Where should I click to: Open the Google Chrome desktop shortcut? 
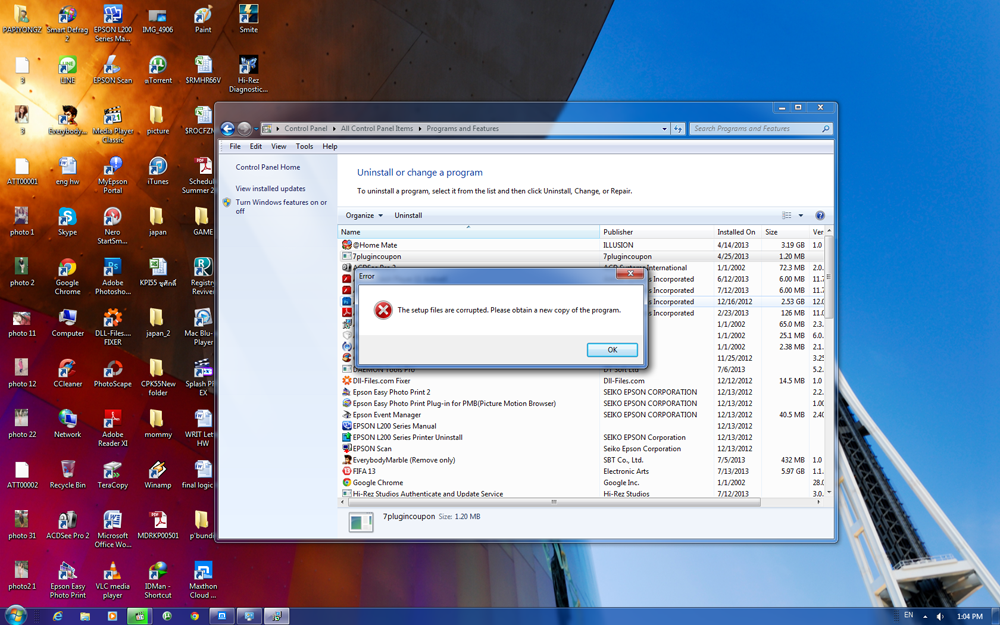pos(68,276)
